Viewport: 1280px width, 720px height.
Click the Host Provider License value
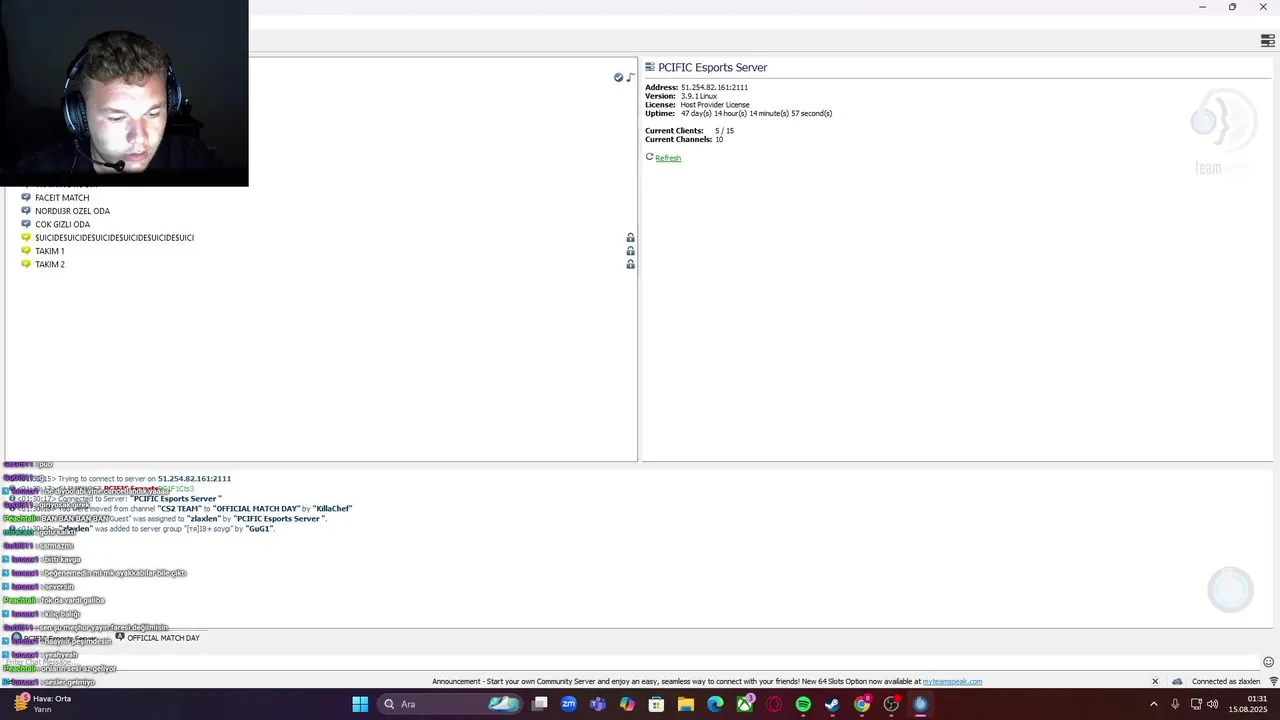pos(714,105)
